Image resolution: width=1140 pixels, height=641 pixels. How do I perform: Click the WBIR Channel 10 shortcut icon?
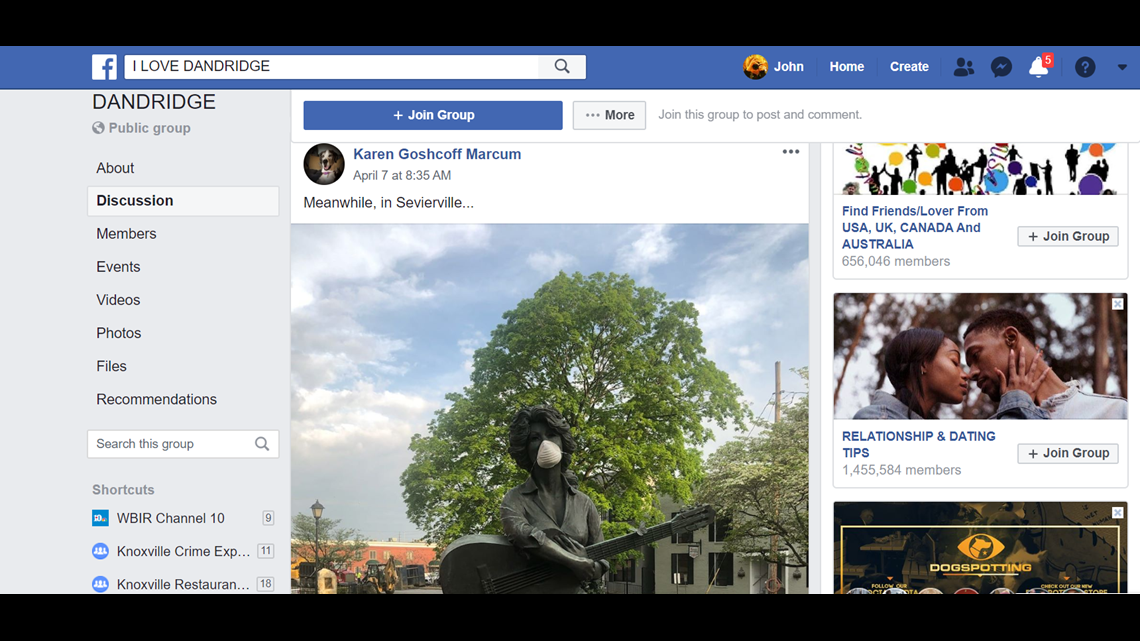click(x=100, y=518)
